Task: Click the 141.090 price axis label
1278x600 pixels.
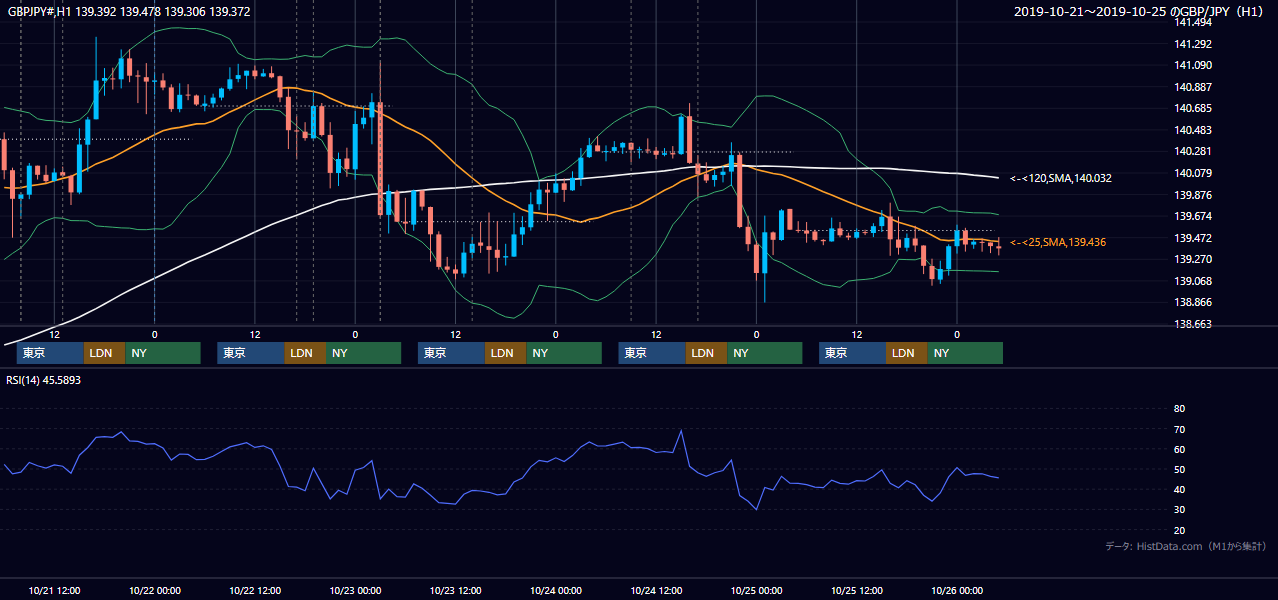Action: tap(1193, 66)
